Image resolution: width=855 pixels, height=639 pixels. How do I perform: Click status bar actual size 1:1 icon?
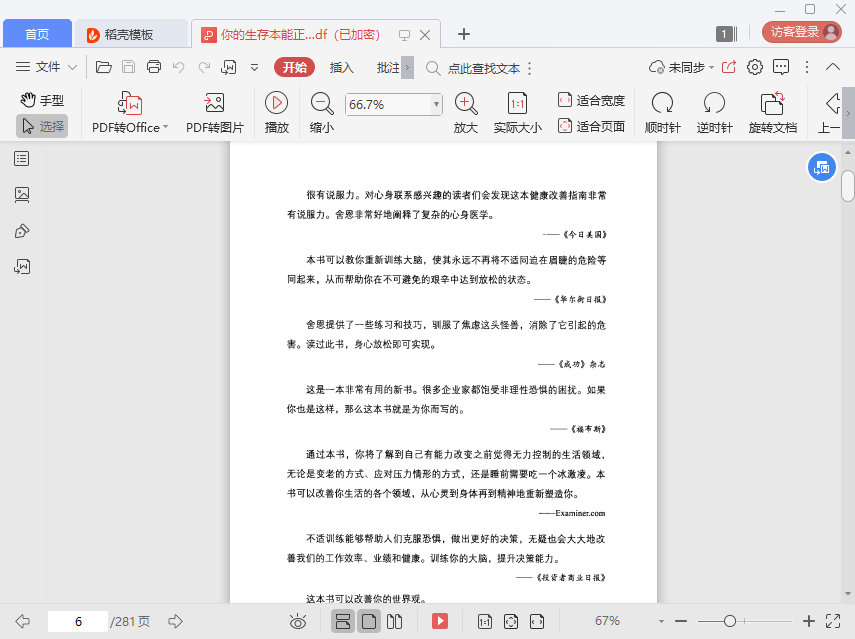[485, 621]
